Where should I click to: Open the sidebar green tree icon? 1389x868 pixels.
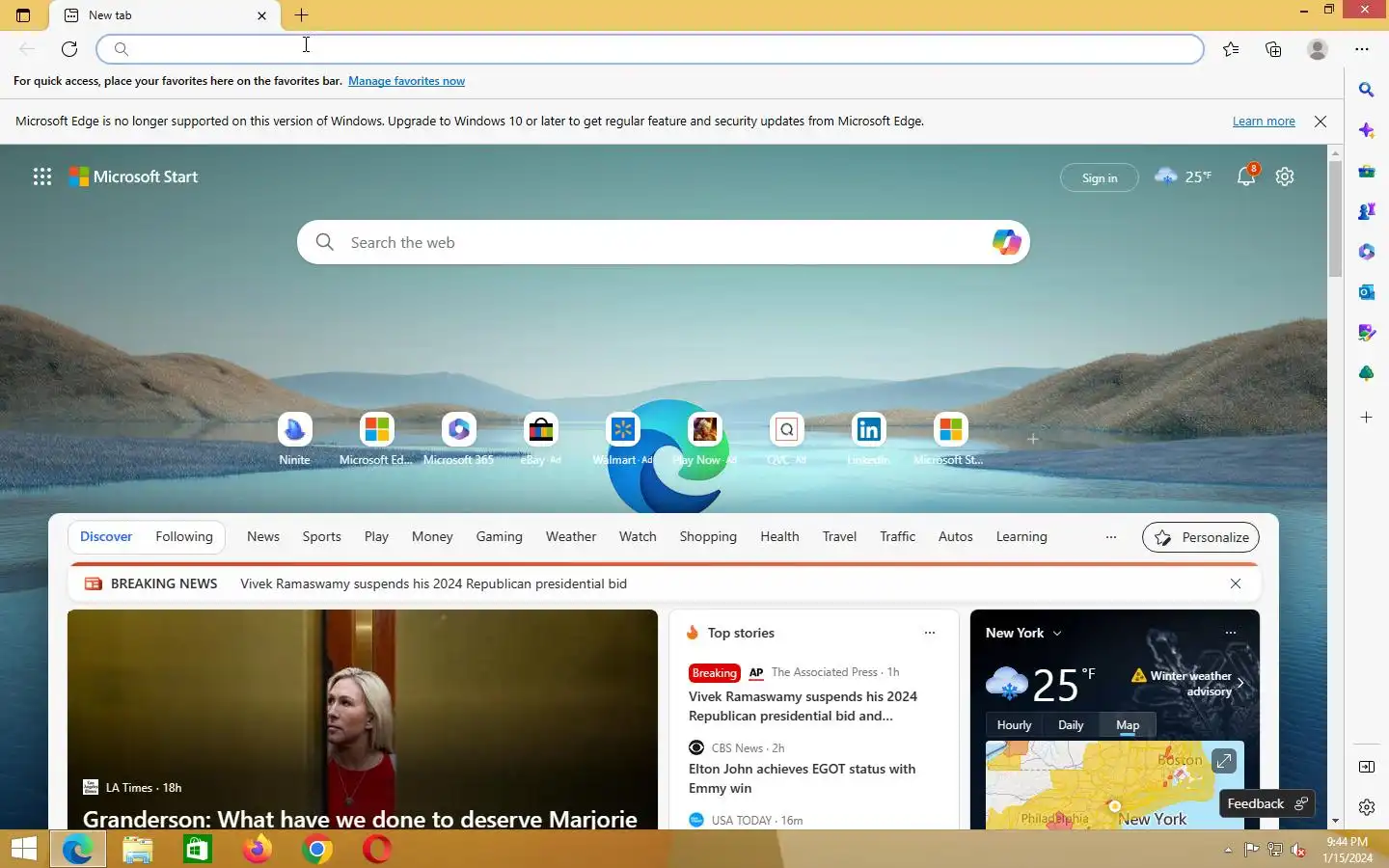(1367, 373)
